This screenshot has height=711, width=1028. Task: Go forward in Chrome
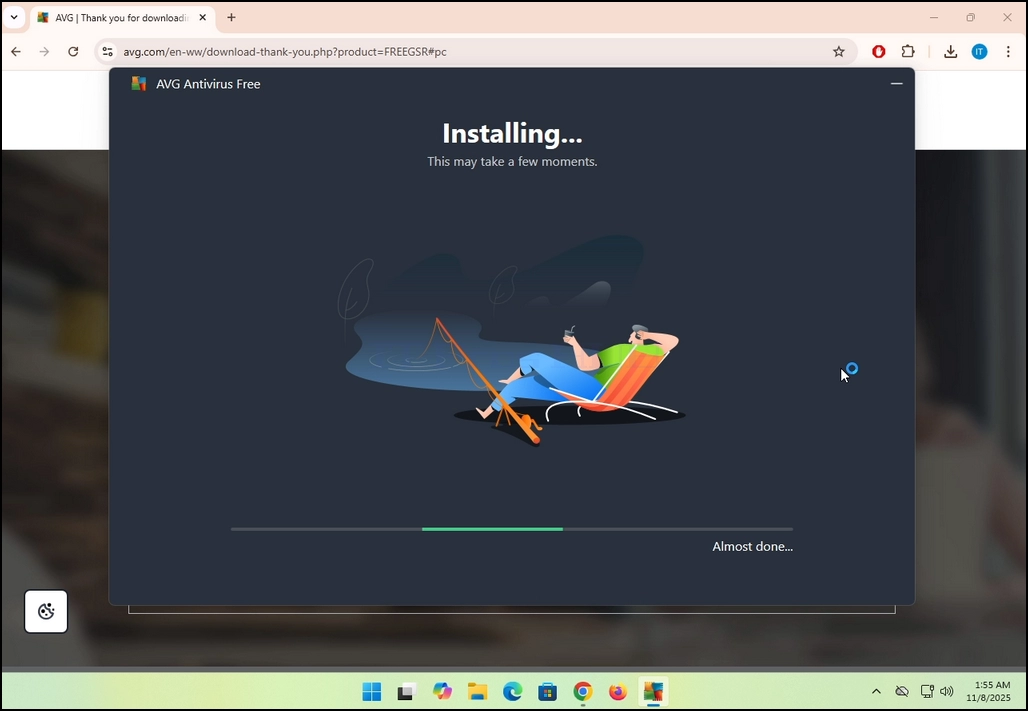[44, 51]
